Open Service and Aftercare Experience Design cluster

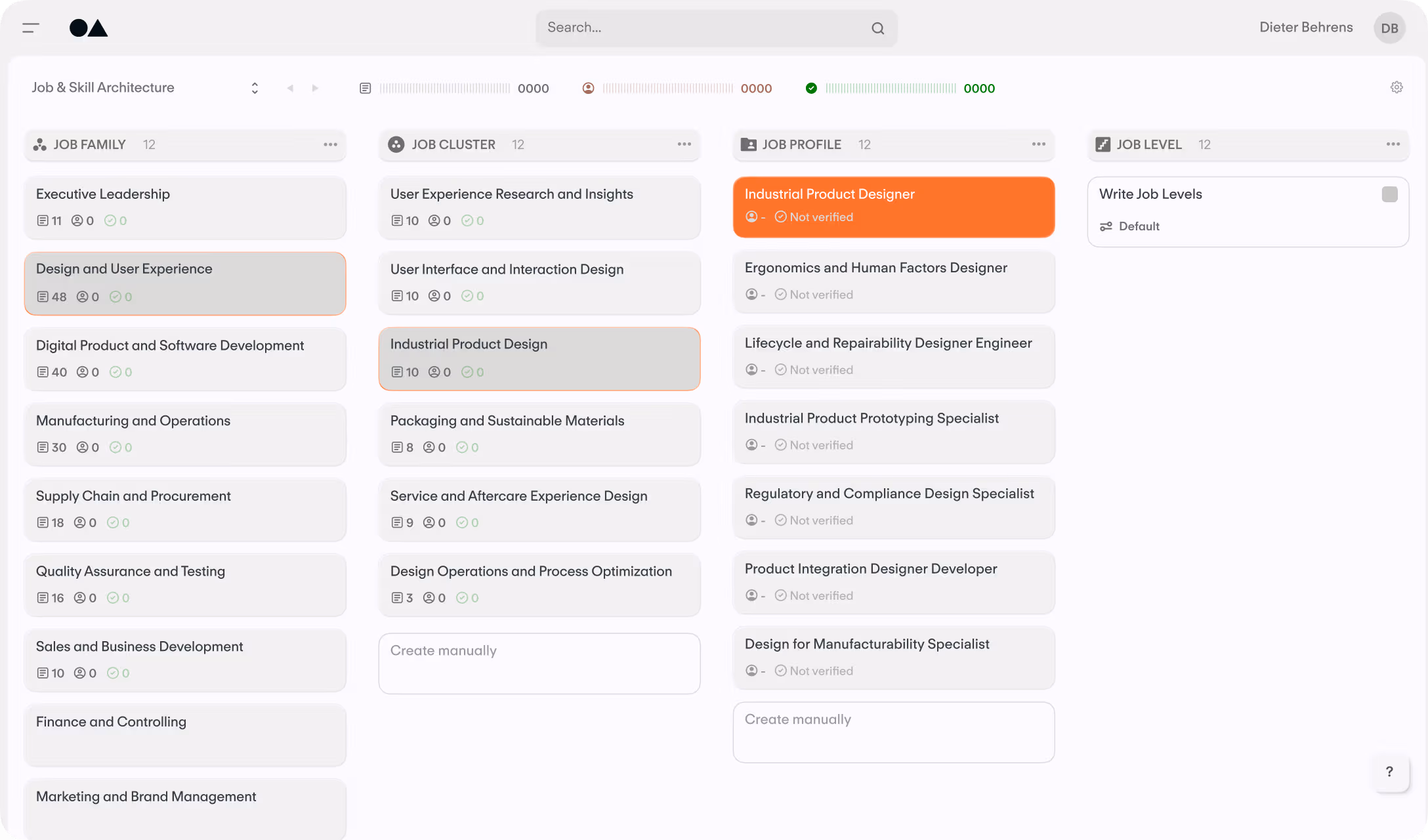point(539,509)
